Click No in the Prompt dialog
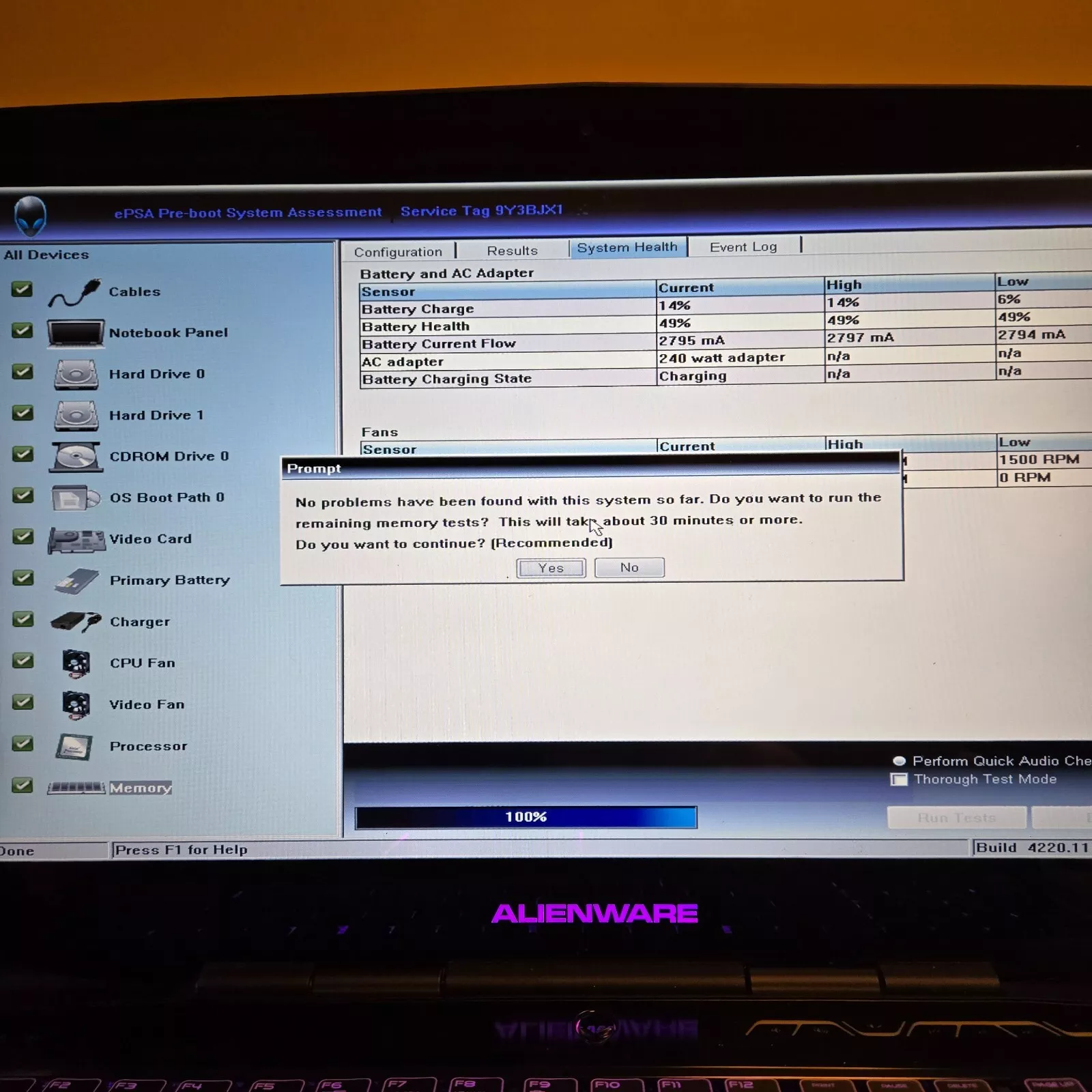1092x1092 pixels. pyautogui.click(x=629, y=567)
